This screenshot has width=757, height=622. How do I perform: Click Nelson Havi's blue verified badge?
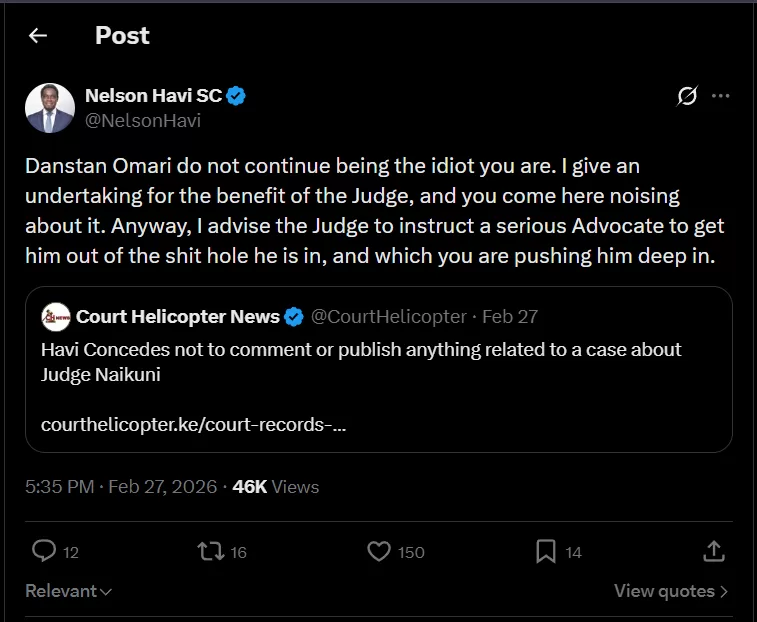pyautogui.click(x=237, y=97)
